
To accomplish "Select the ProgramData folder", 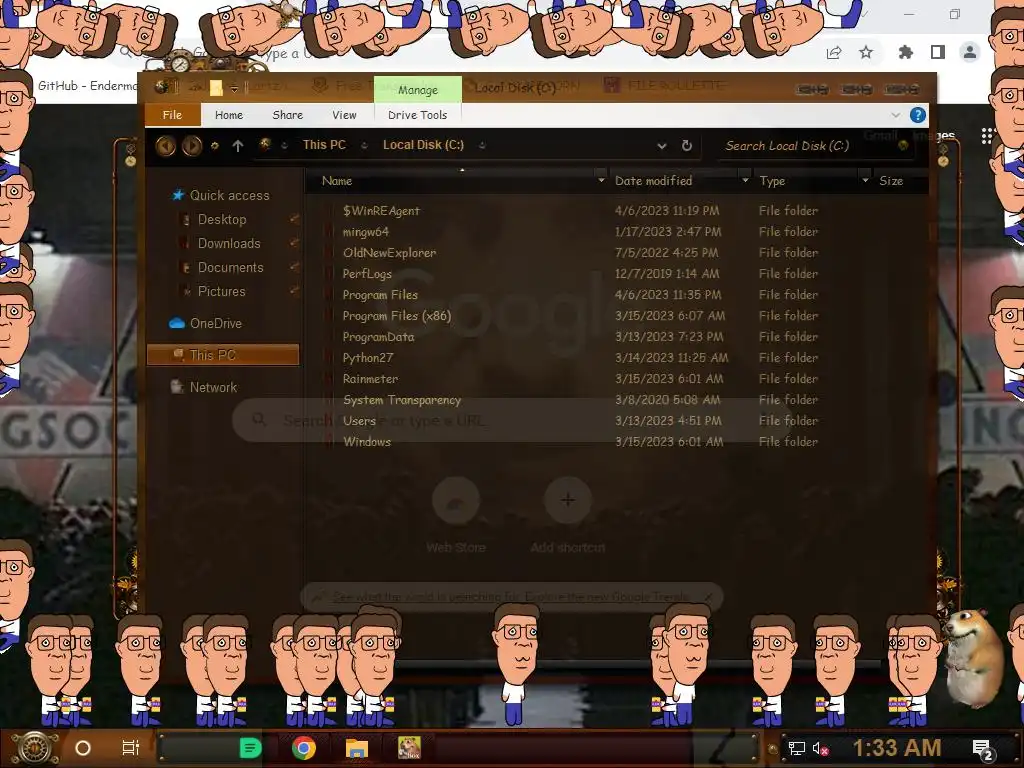I will tap(378, 337).
